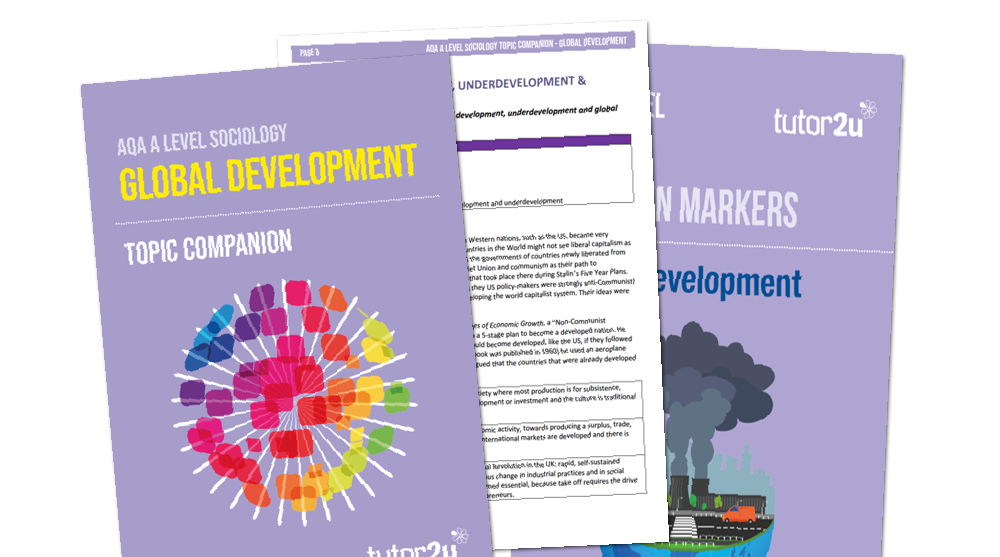Click the tutor2u logo at bottom of left cover
The image size is (1000, 557).
tap(418, 544)
